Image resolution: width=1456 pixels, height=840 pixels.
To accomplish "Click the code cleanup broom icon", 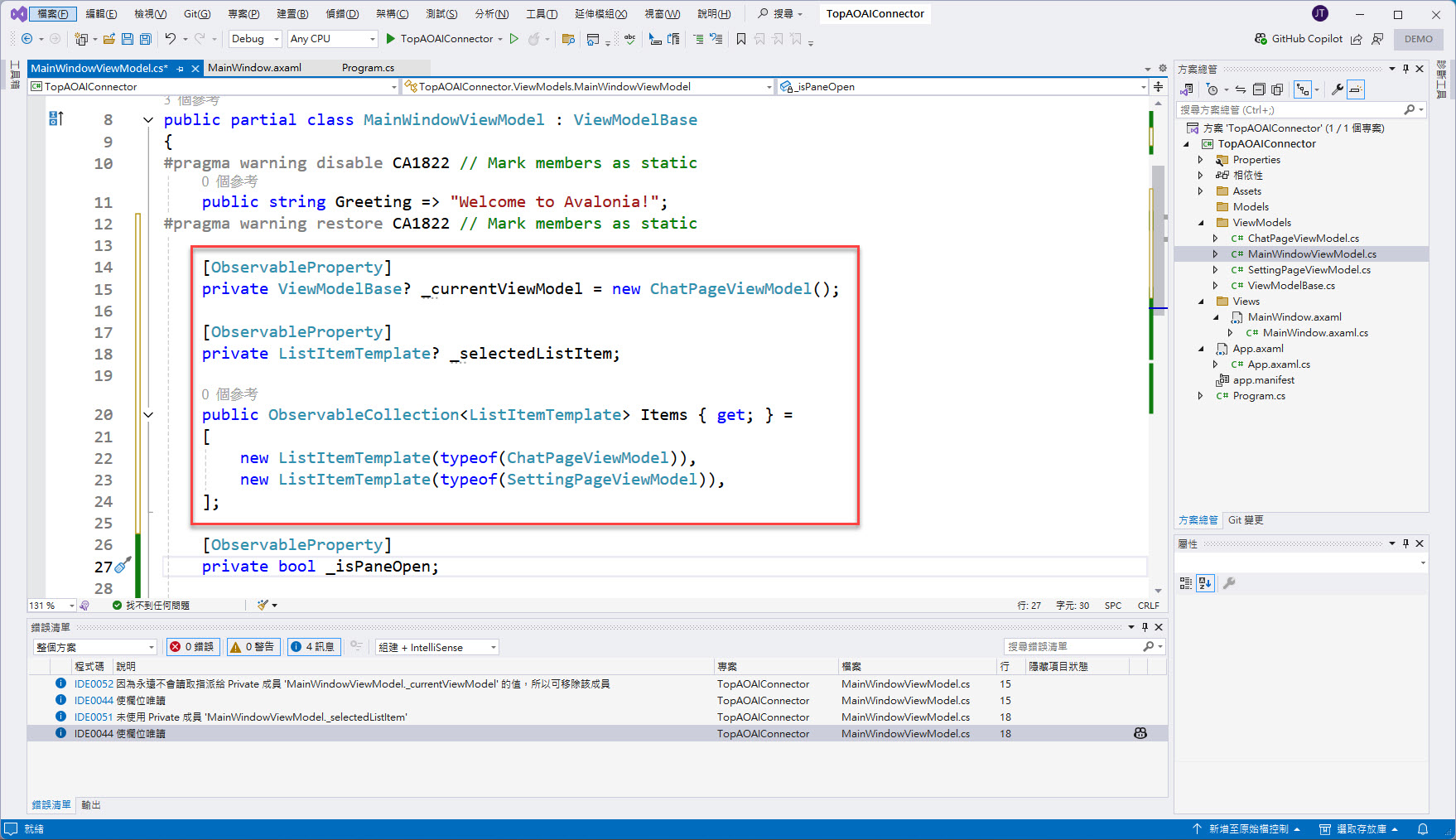I will pyautogui.click(x=263, y=606).
